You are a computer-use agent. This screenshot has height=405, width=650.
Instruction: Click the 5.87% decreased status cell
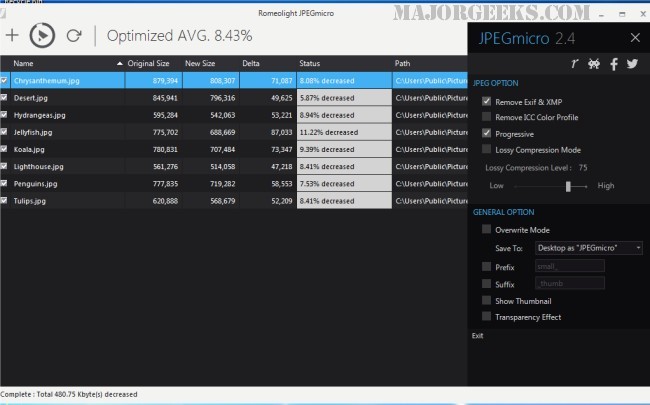pos(344,98)
